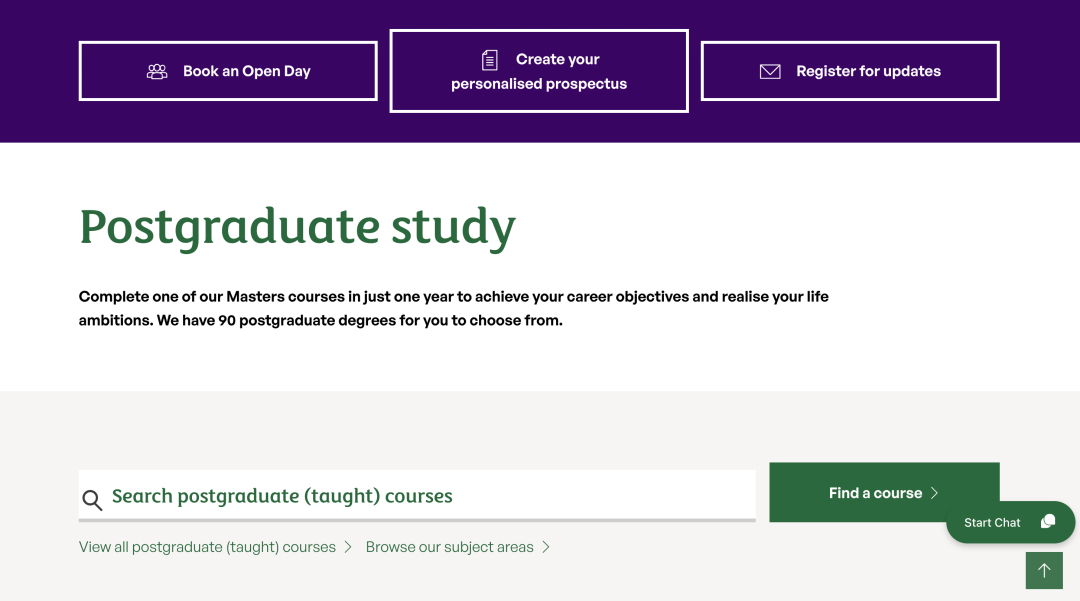Click the prospectus document icon

pos(490,60)
